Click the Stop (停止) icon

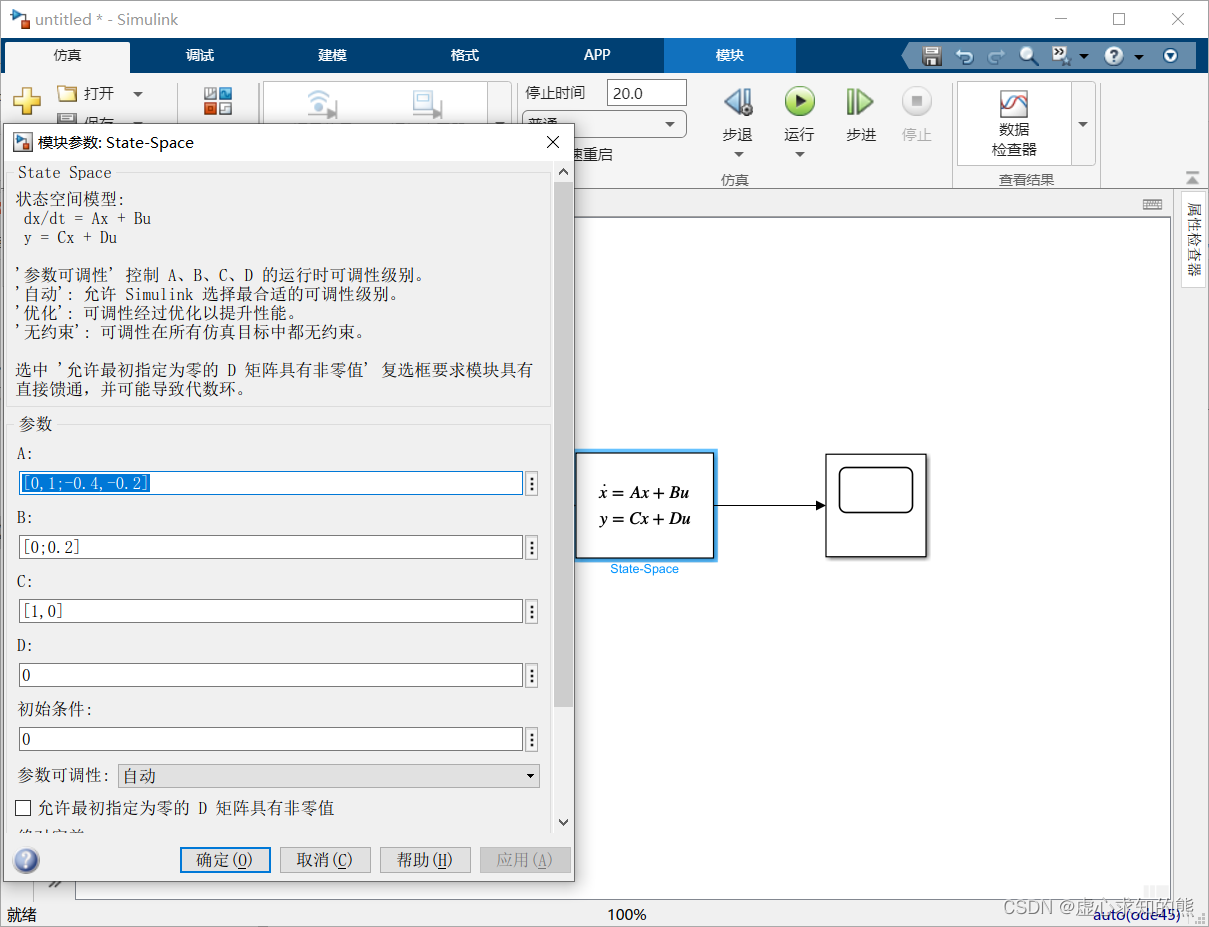point(917,101)
